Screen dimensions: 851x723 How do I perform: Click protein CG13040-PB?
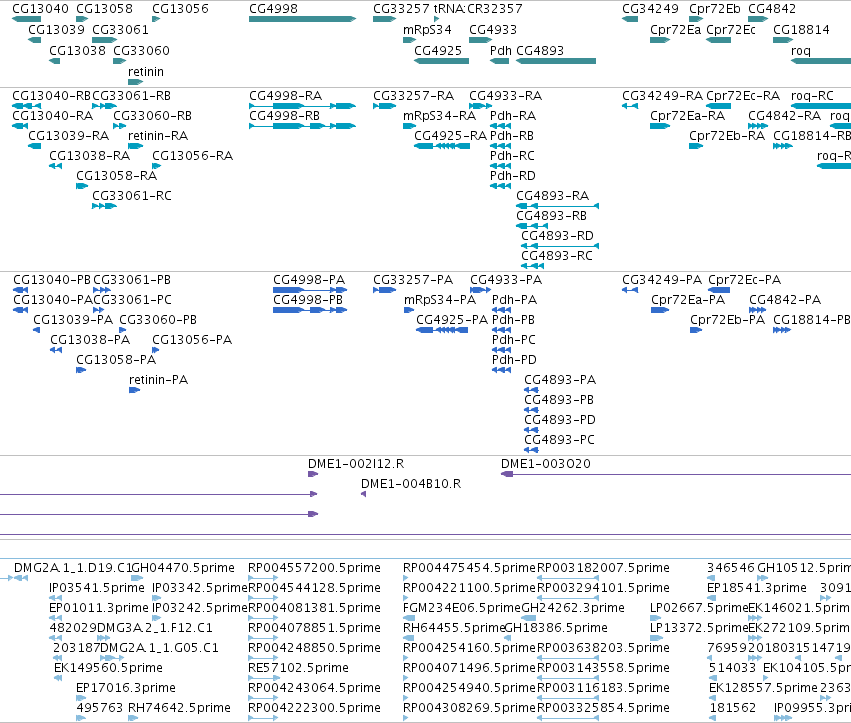tap(20, 290)
